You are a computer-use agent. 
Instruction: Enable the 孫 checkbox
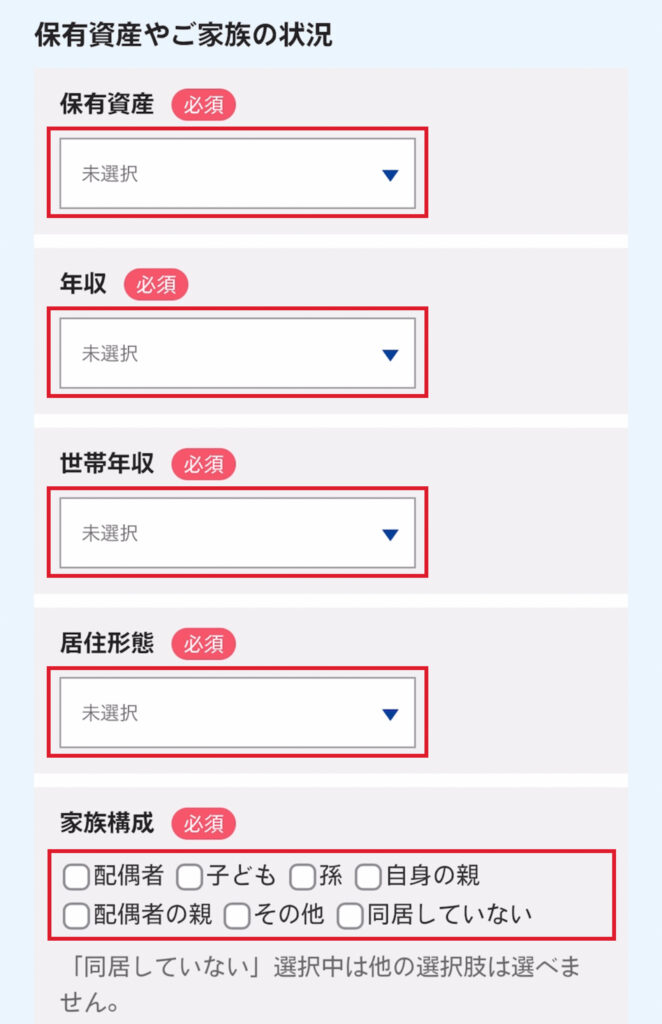click(x=302, y=877)
